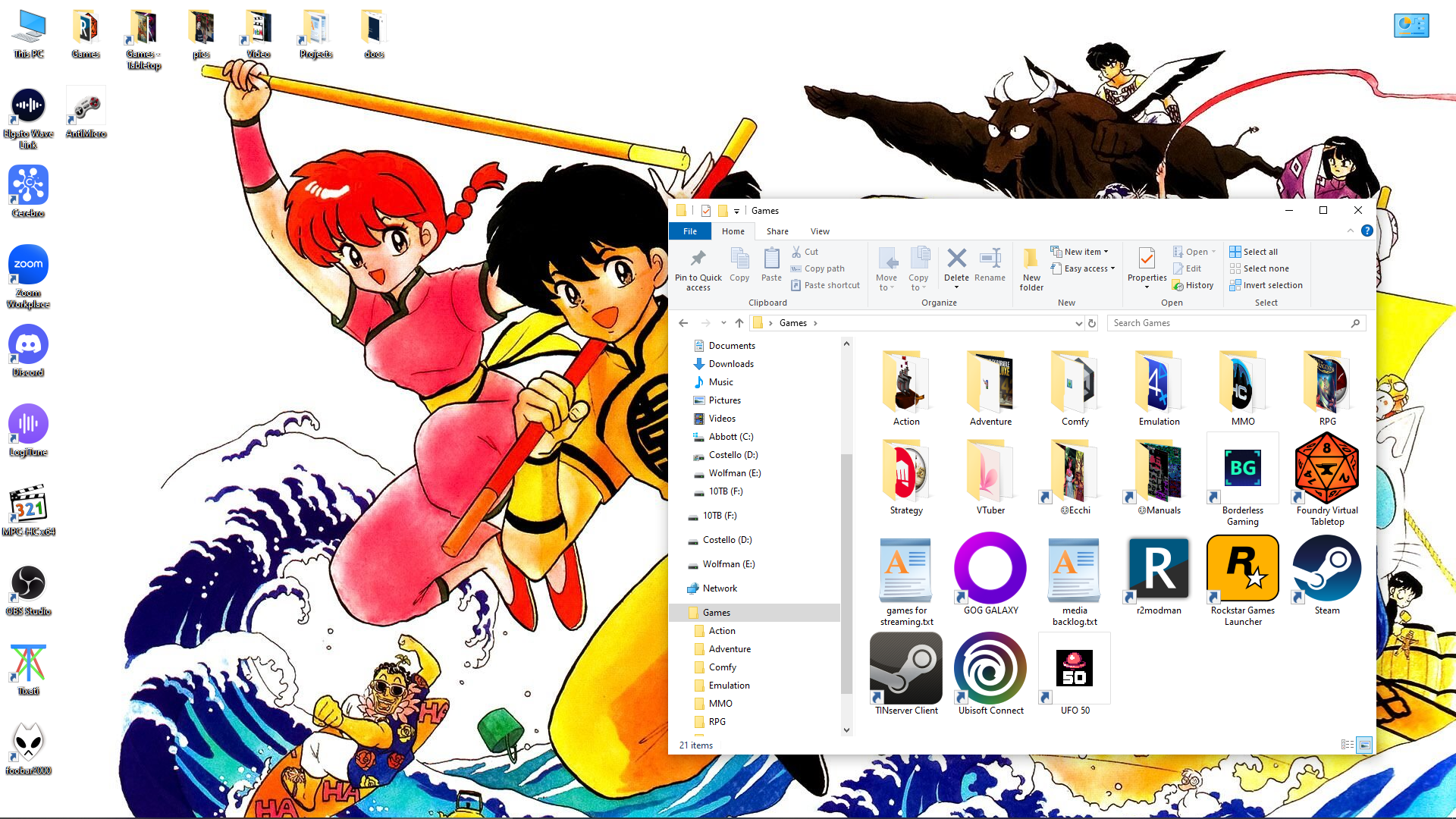Screen dimensions: 1456x819
Task: Launch Borderless Gaming shortcut
Action: click(1242, 480)
